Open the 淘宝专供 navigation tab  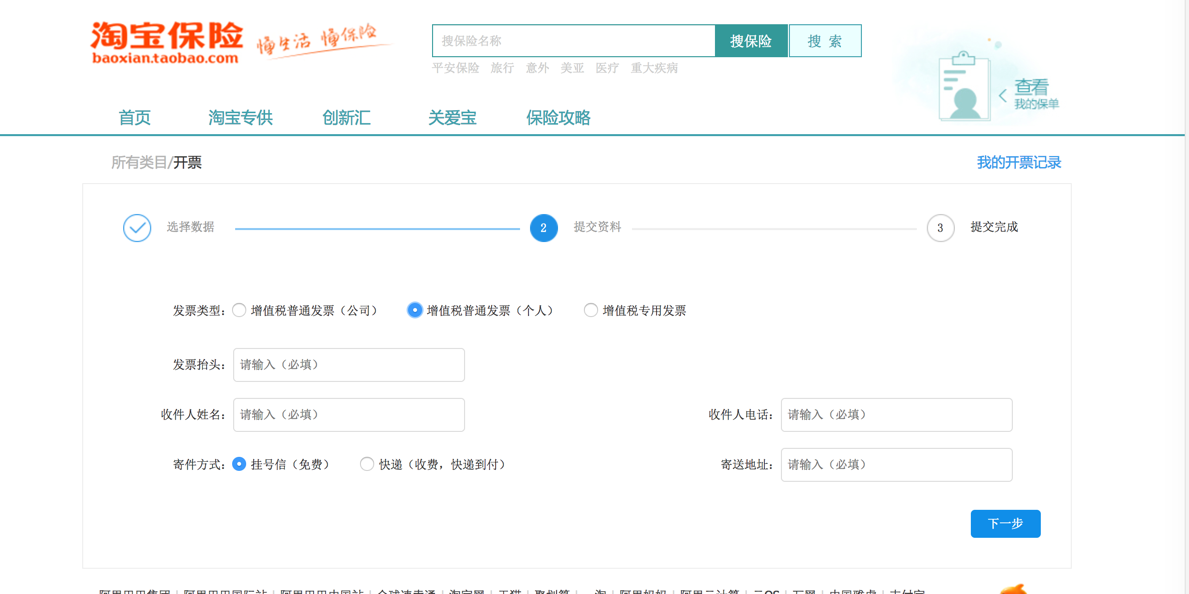240,118
